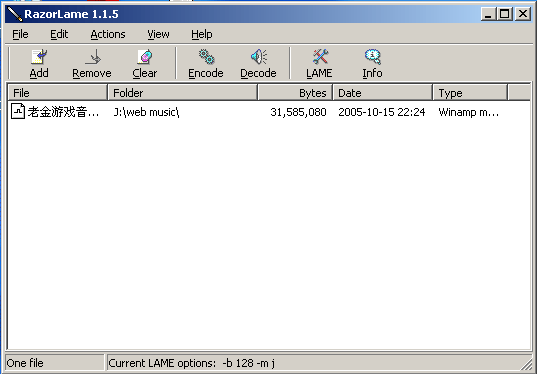The image size is (537, 374).
Task: Close the RazorLame window
Action: [x=523, y=14]
